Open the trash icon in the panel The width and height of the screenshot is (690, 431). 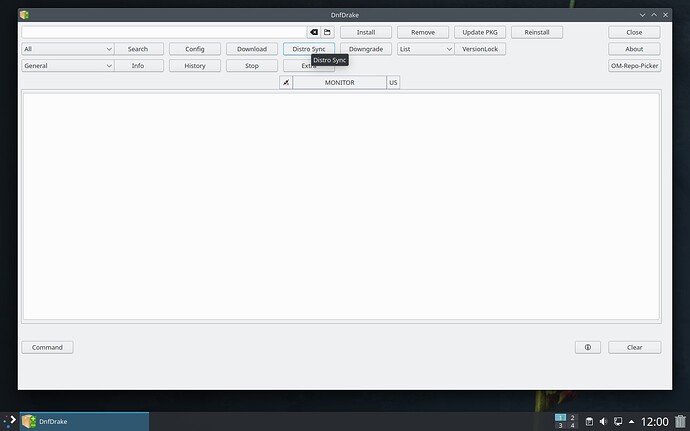pyautogui.click(x=680, y=421)
